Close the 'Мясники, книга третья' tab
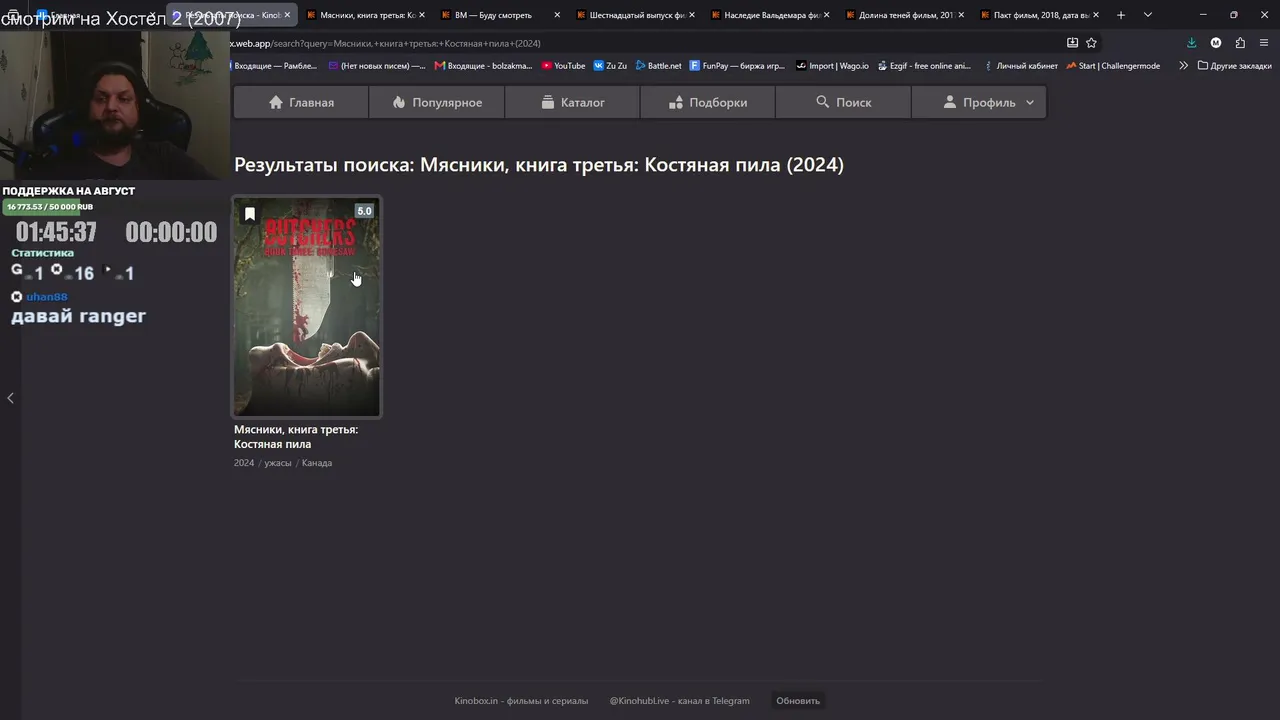1280x720 pixels. click(422, 15)
